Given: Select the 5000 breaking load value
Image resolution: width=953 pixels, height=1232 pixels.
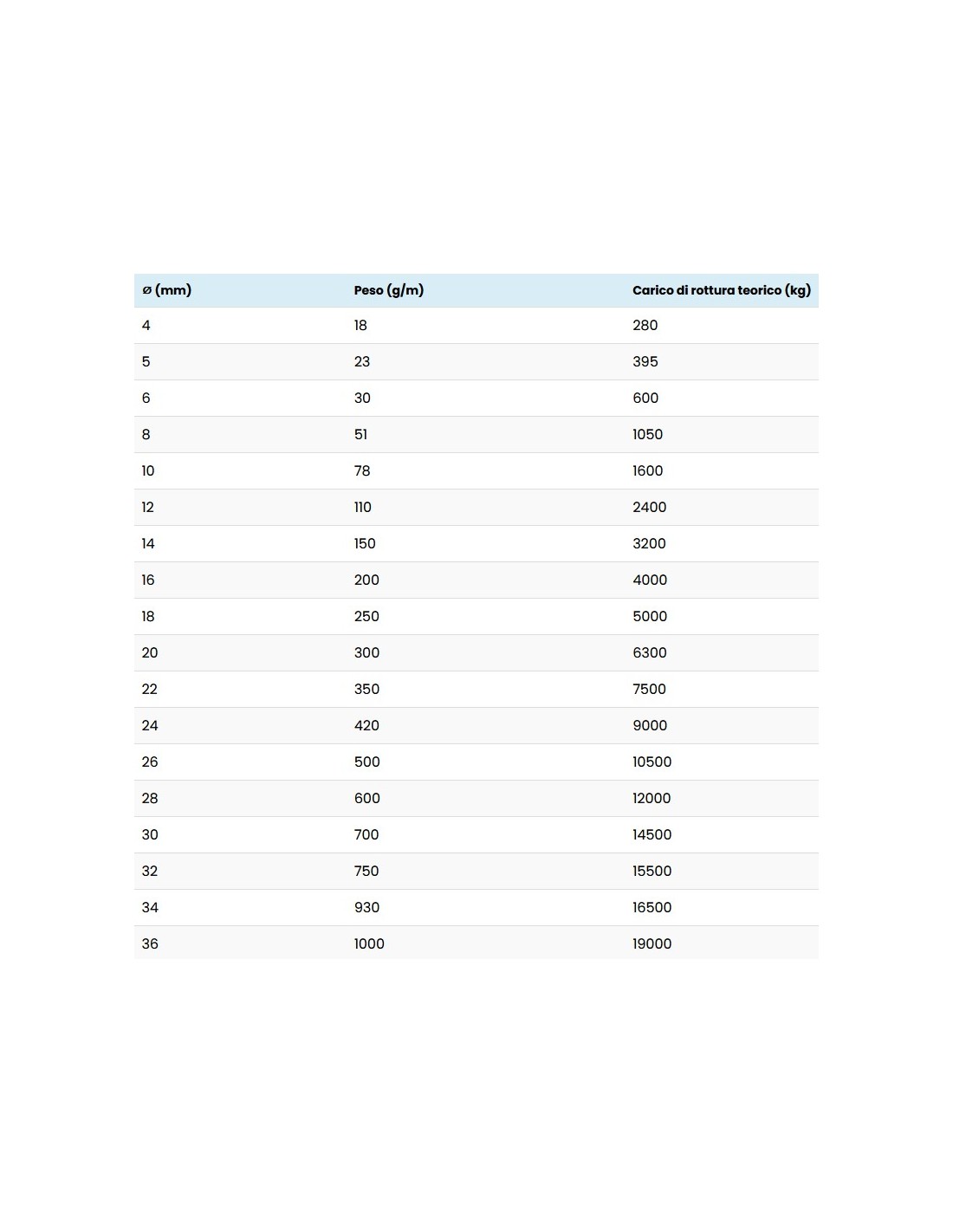Looking at the screenshot, I should [x=650, y=617].
